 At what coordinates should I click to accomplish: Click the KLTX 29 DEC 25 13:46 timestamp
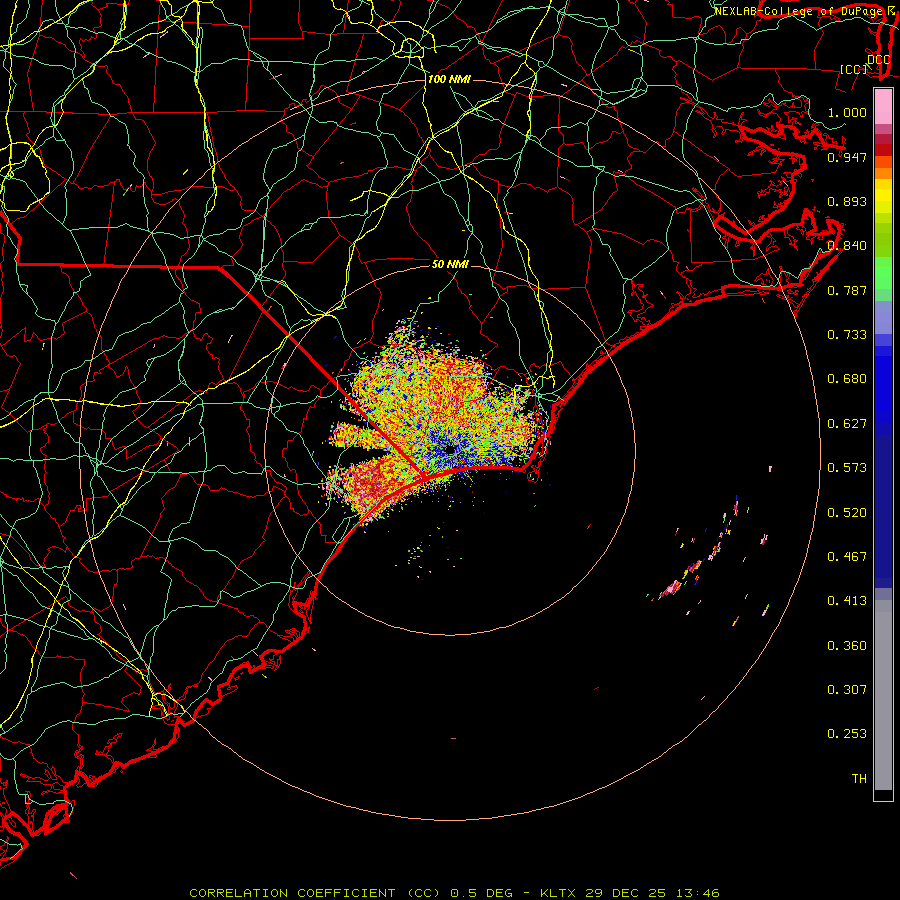click(x=630, y=893)
